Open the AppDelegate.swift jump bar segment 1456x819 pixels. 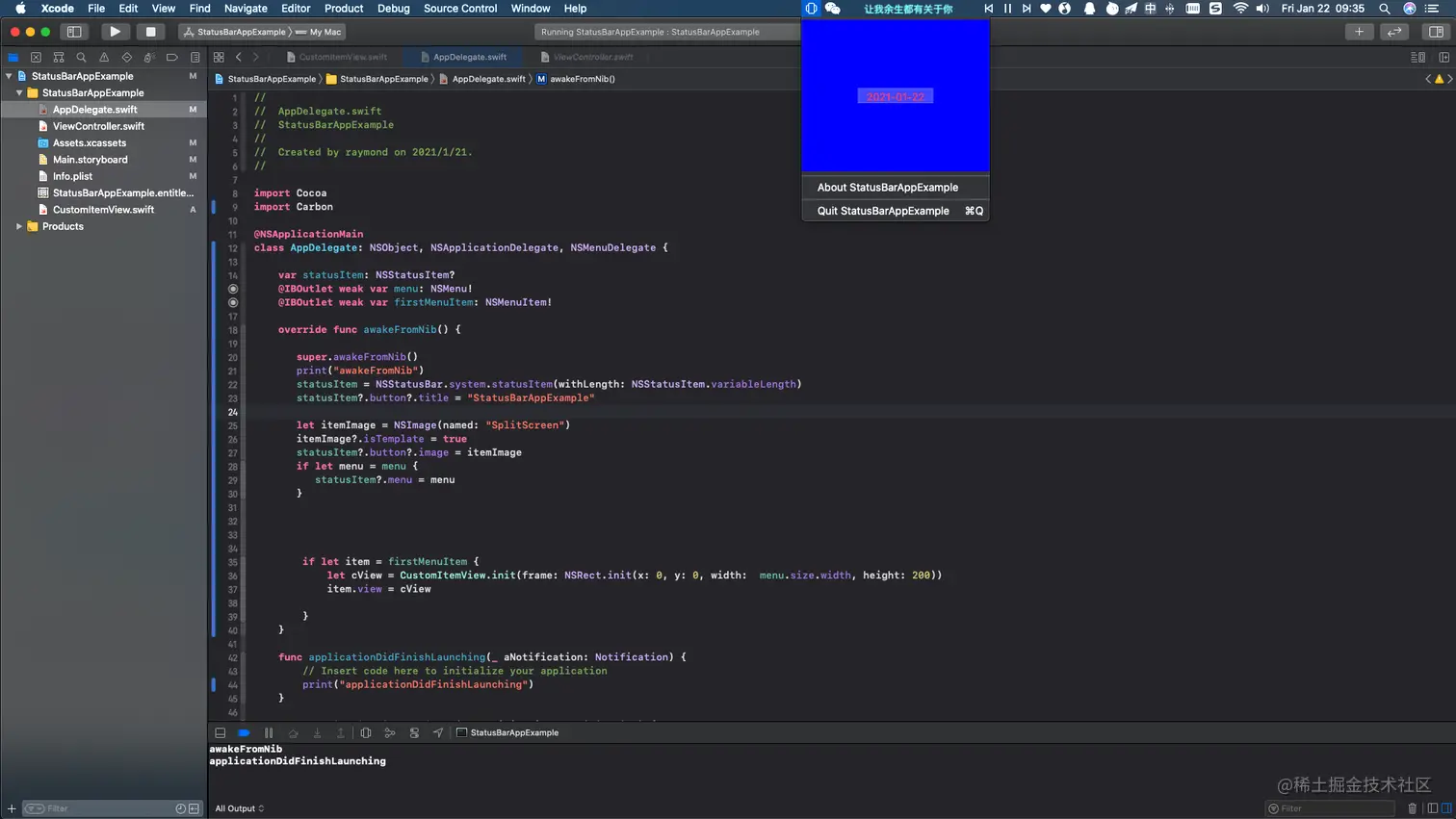[x=482, y=79]
